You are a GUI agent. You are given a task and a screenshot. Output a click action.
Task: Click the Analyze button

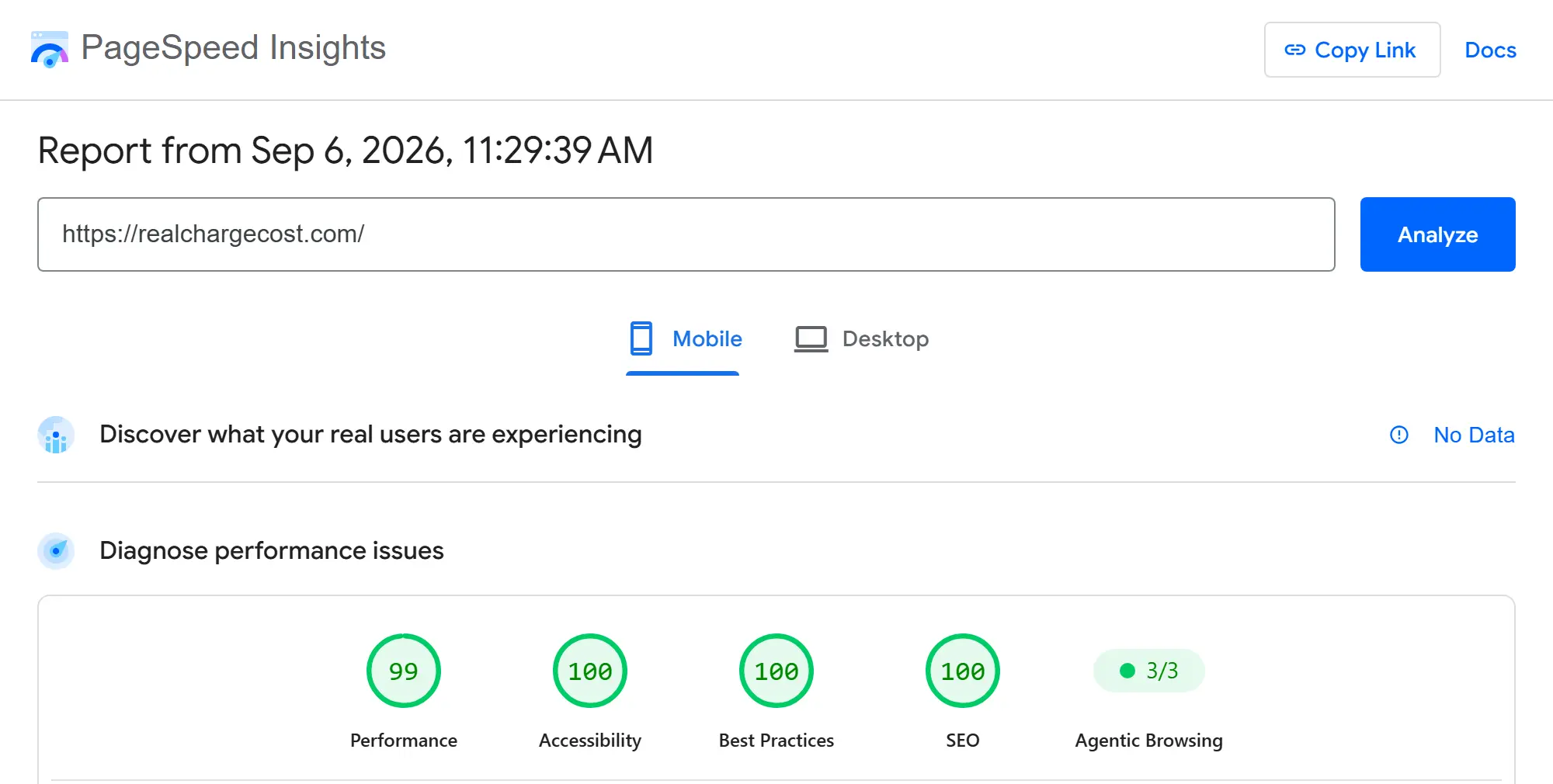pos(1437,234)
